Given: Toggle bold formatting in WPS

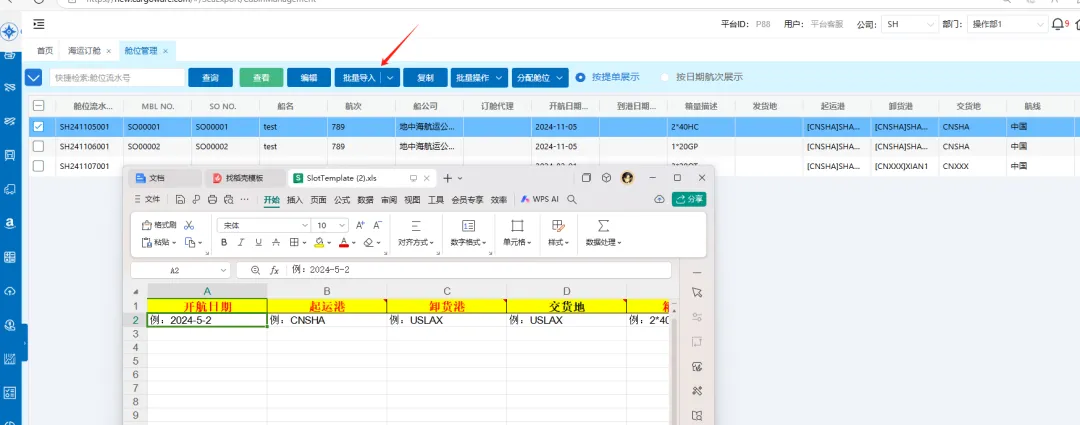Looking at the screenshot, I should (224, 242).
